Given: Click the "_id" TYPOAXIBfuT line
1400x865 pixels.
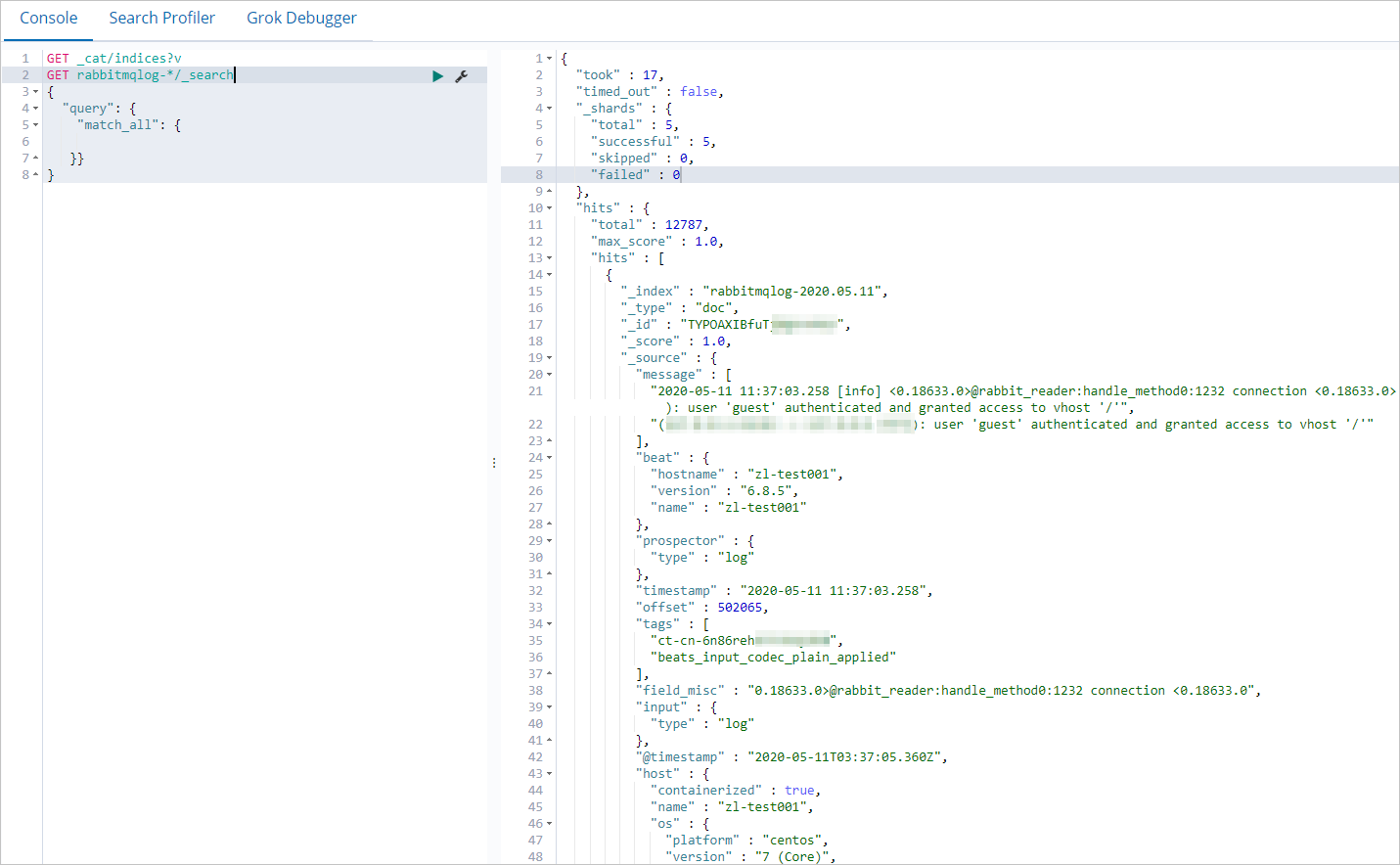Looking at the screenshot, I should 736,325.
